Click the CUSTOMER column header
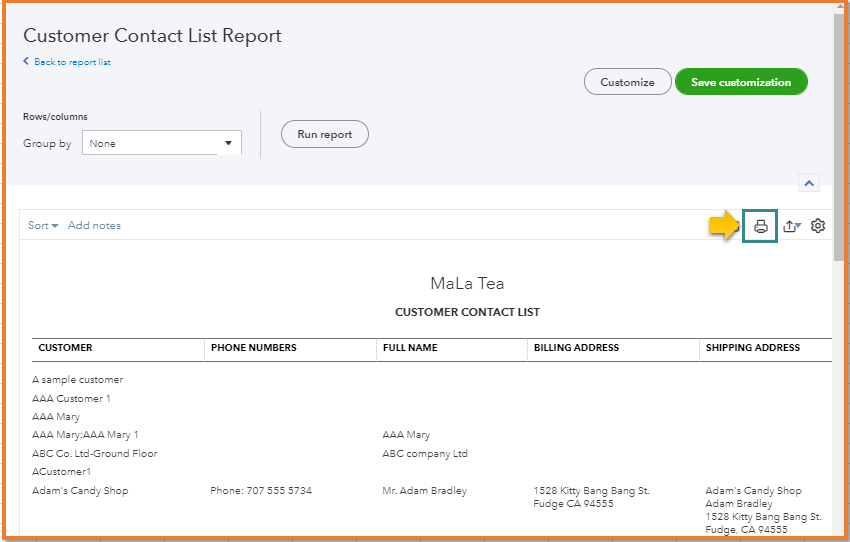 pos(65,348)
